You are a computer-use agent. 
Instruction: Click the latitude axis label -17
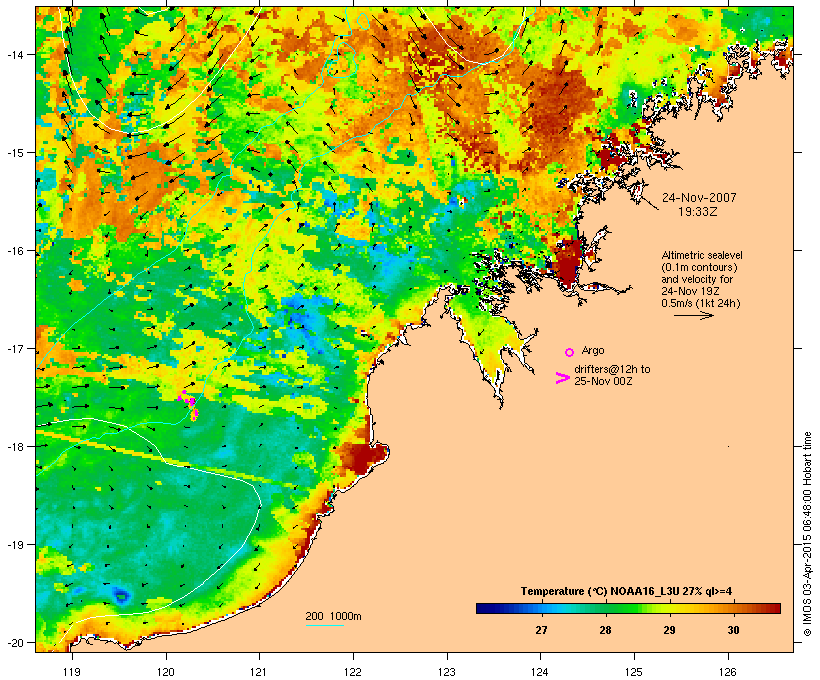point(14,348)
